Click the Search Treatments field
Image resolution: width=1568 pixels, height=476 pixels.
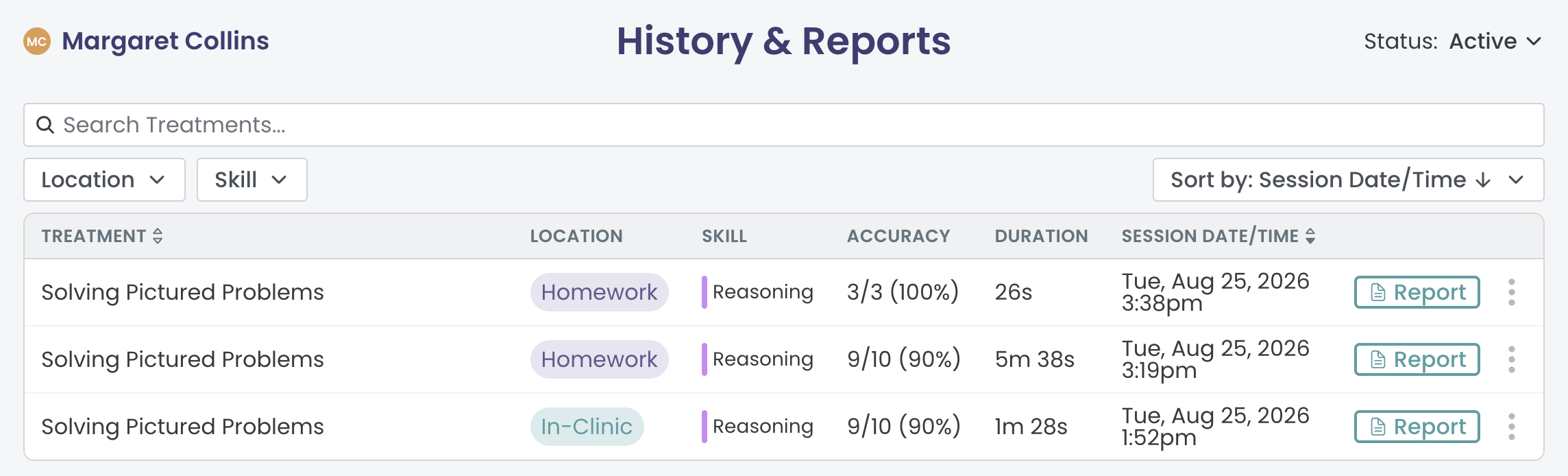(784, 125)
